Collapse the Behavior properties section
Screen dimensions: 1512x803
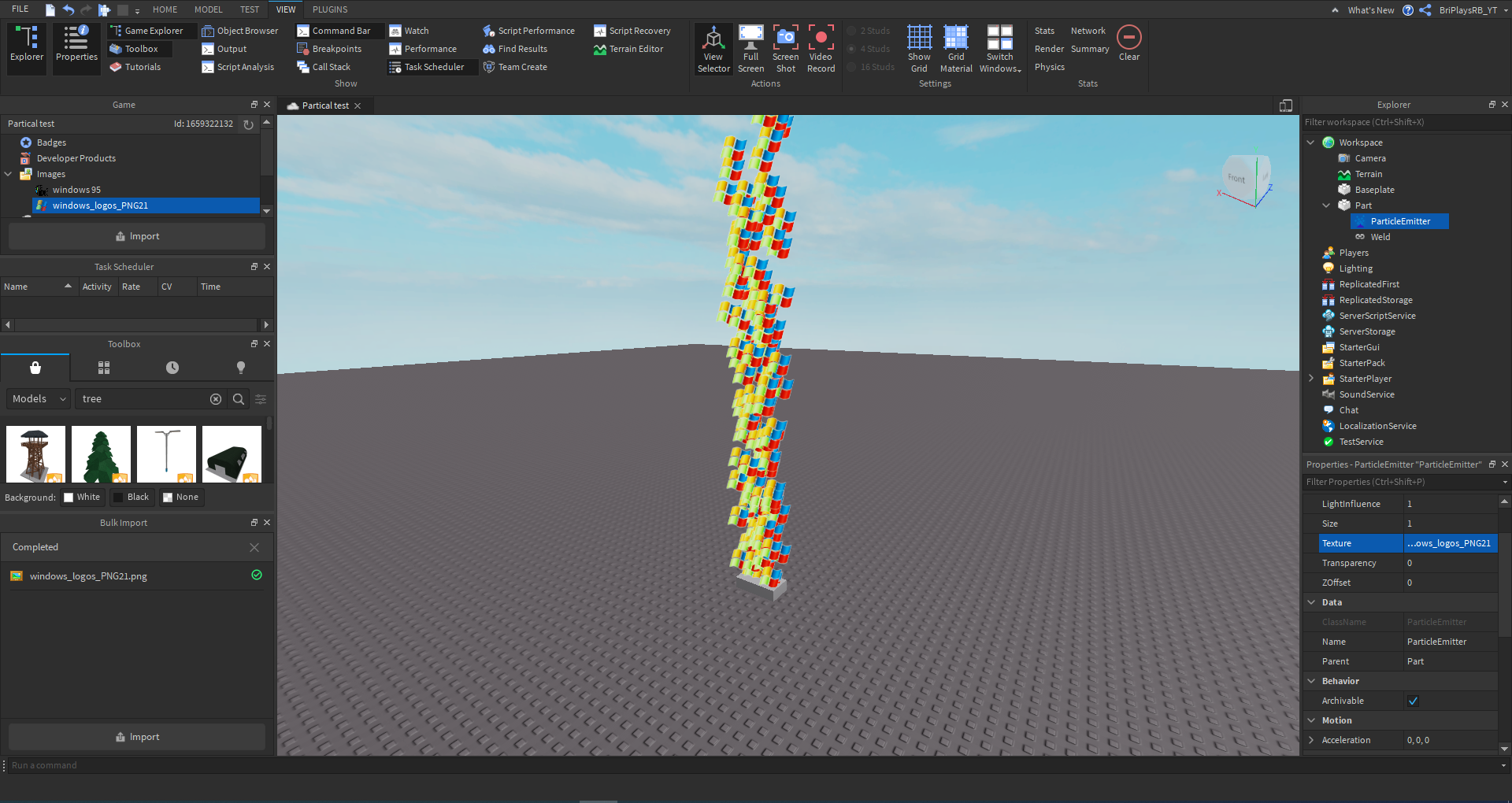point(1311,681)
